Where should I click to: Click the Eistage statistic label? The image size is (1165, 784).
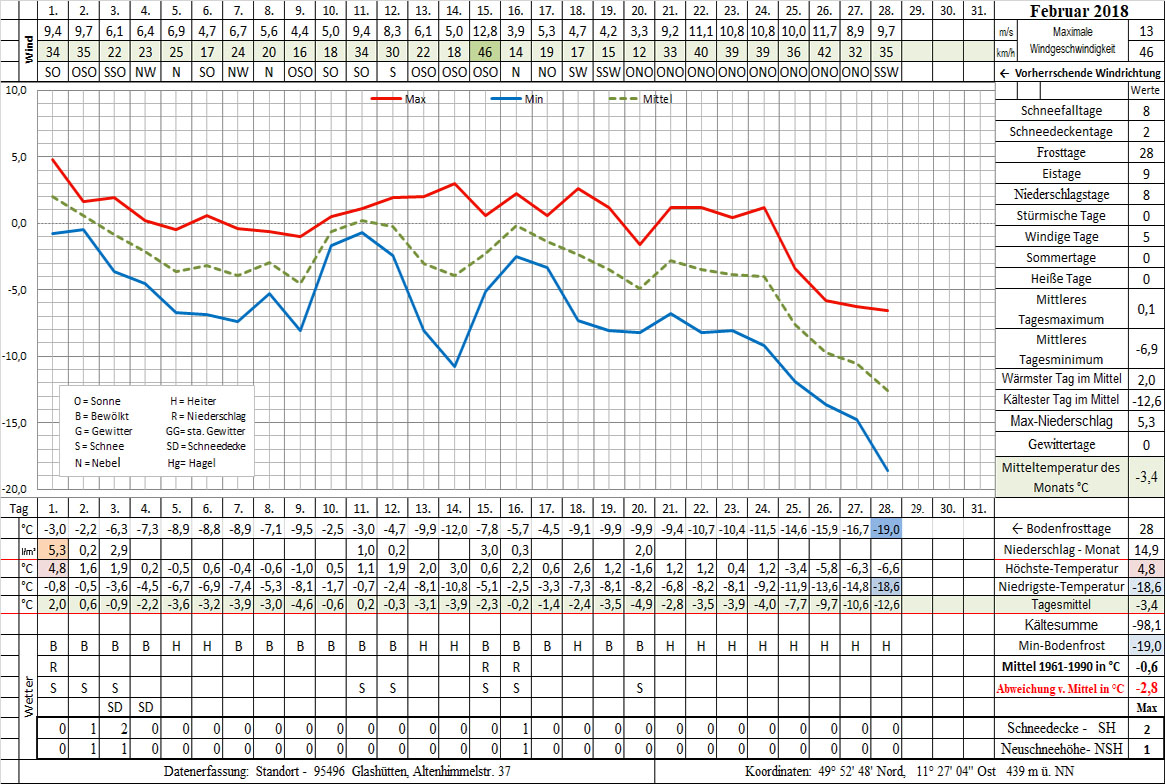point(1060,173)
